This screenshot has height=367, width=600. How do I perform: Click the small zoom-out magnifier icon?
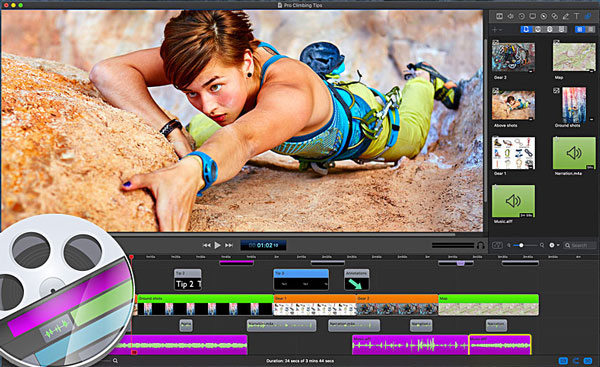(509, 245)
